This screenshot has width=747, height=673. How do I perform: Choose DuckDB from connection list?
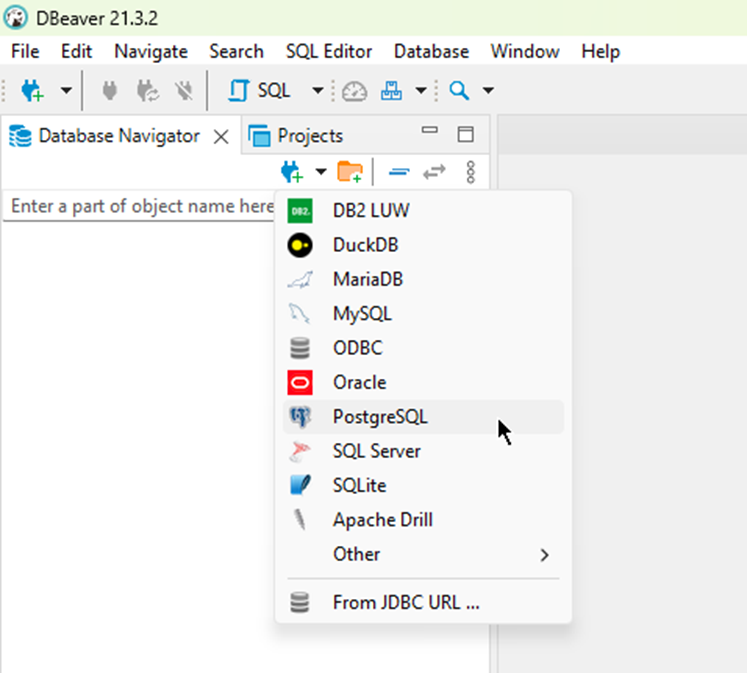(424, 245)
